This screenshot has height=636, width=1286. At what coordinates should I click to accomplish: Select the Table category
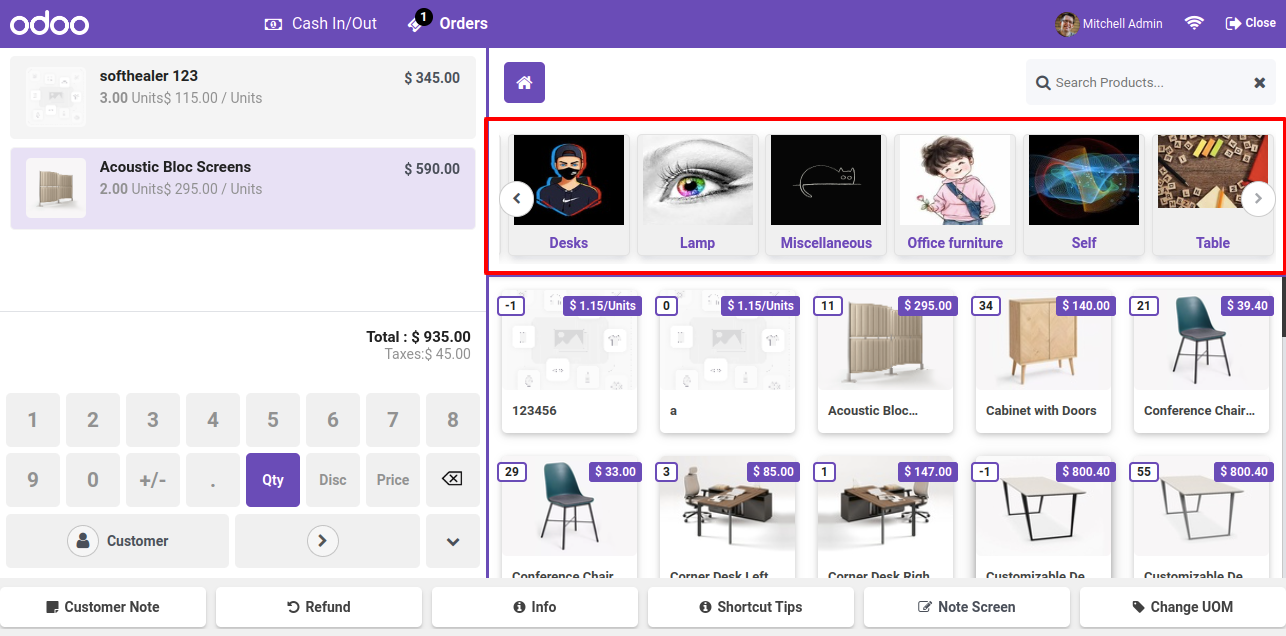1213,195
